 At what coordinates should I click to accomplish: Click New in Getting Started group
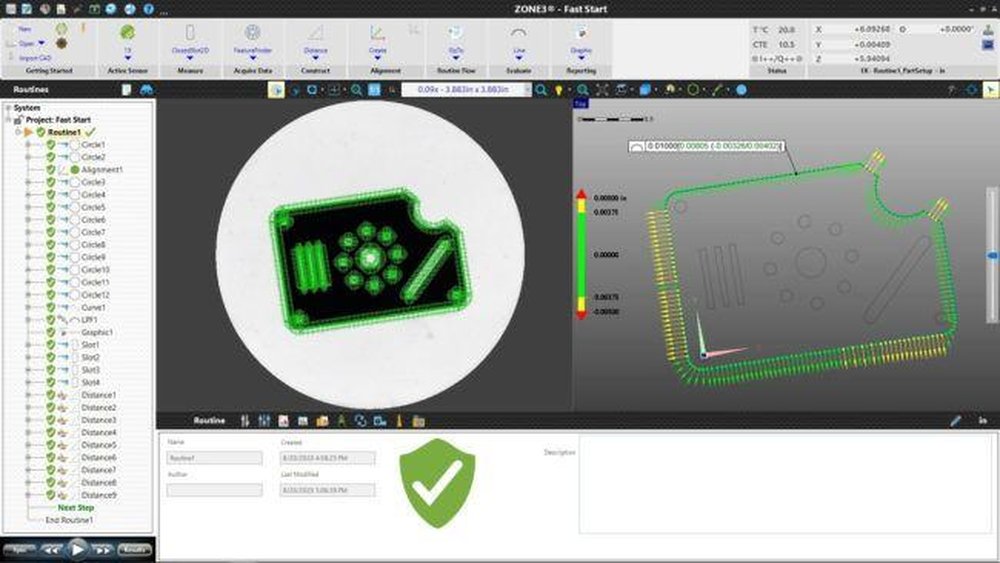click(25, 29)
